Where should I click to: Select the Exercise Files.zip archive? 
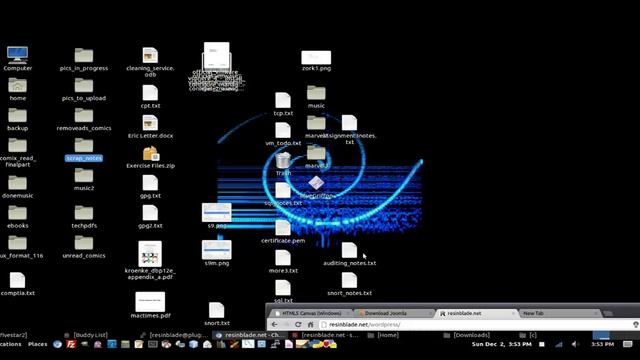coord(151,153)
